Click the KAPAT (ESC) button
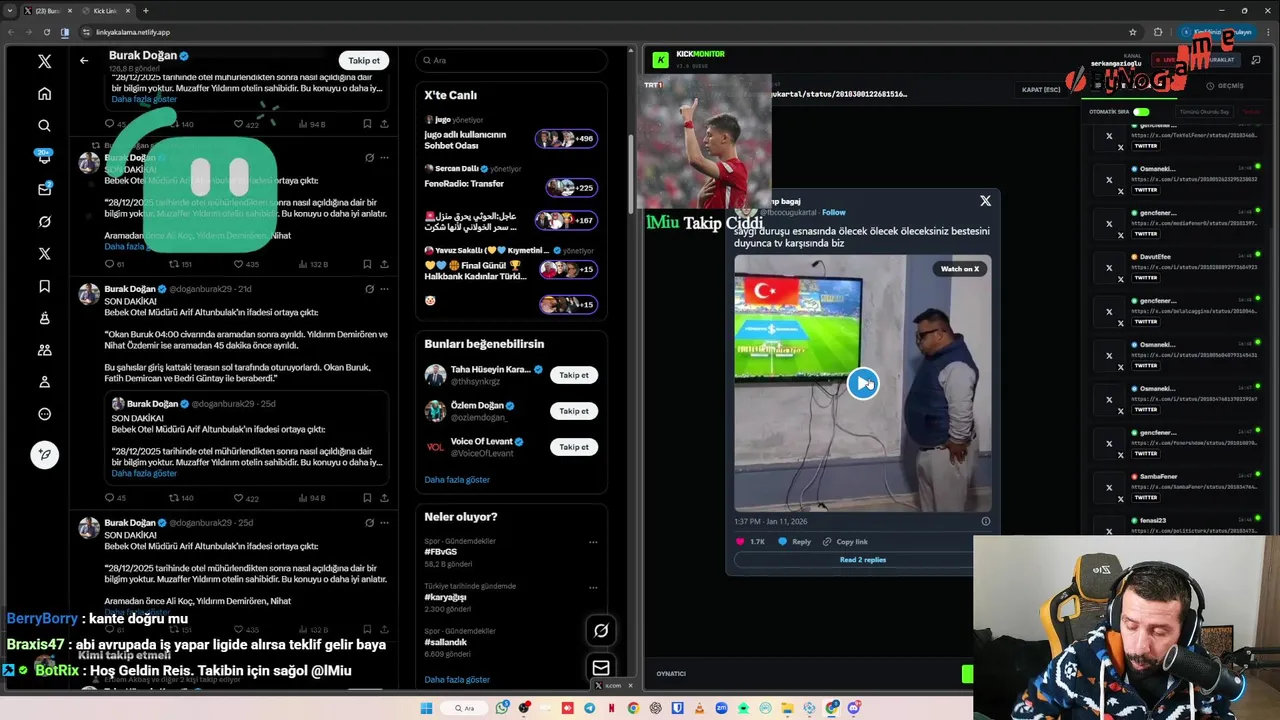1280x720 pixels. click(1041, 90)
